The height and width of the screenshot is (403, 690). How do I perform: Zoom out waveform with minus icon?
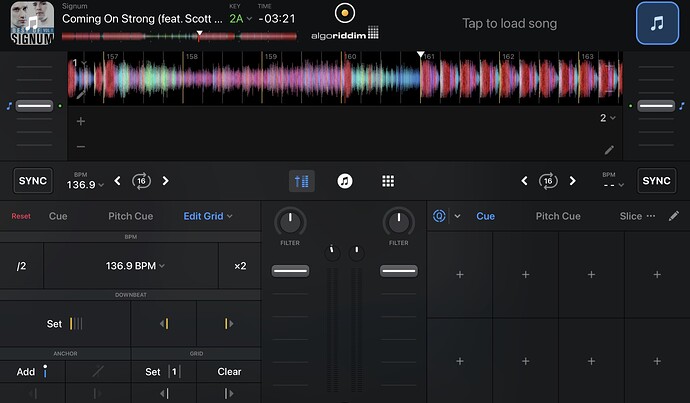pos(81,147)
